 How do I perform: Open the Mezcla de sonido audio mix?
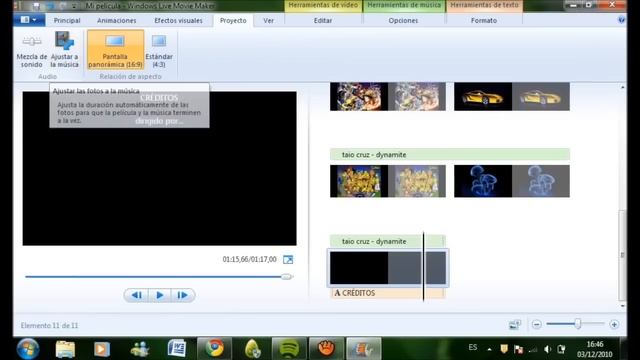click(32, 50)
